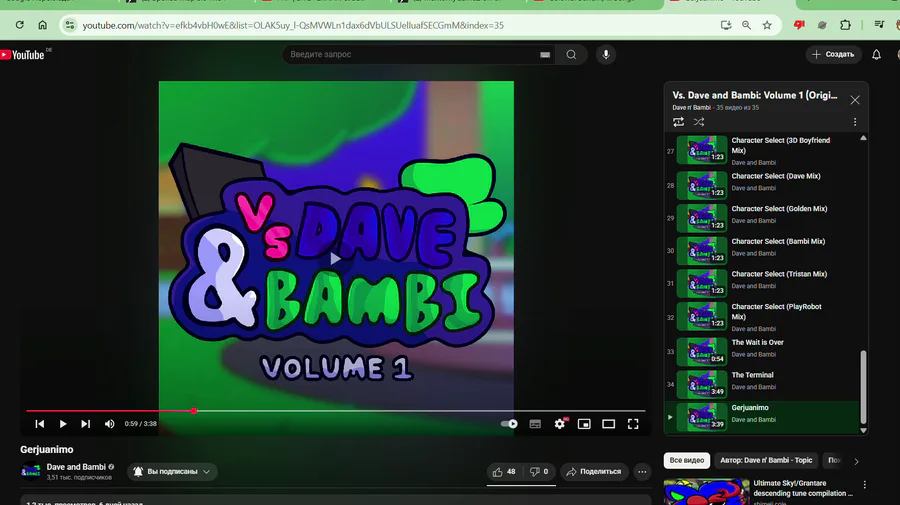Image resolution: width=900 pixels, height=505 pixels.
Task: Bookmark this page with the star icon
Action: click(x=767, y=25)
